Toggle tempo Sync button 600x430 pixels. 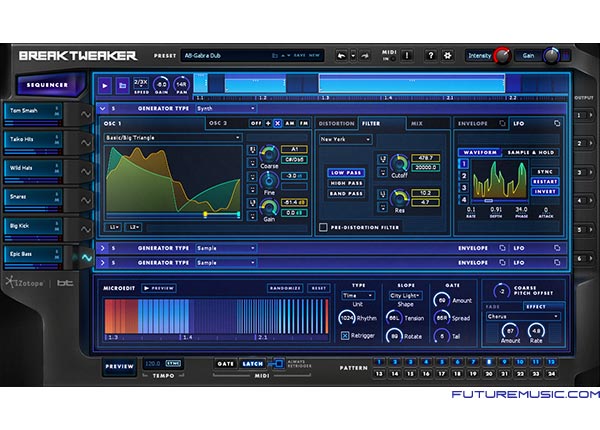[x=173, y=363]
